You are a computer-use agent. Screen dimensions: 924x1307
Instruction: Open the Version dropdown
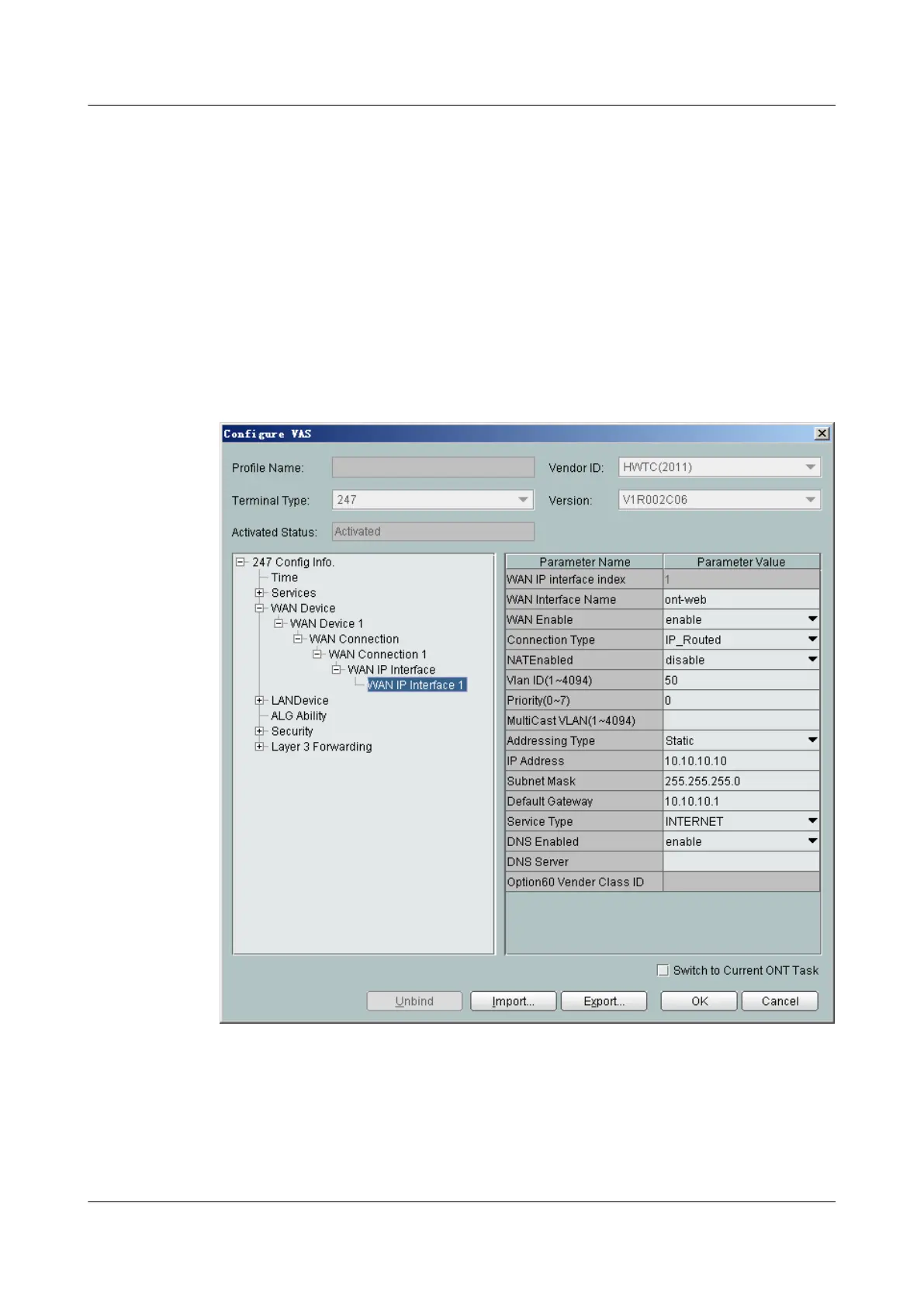tap(810, 500)
